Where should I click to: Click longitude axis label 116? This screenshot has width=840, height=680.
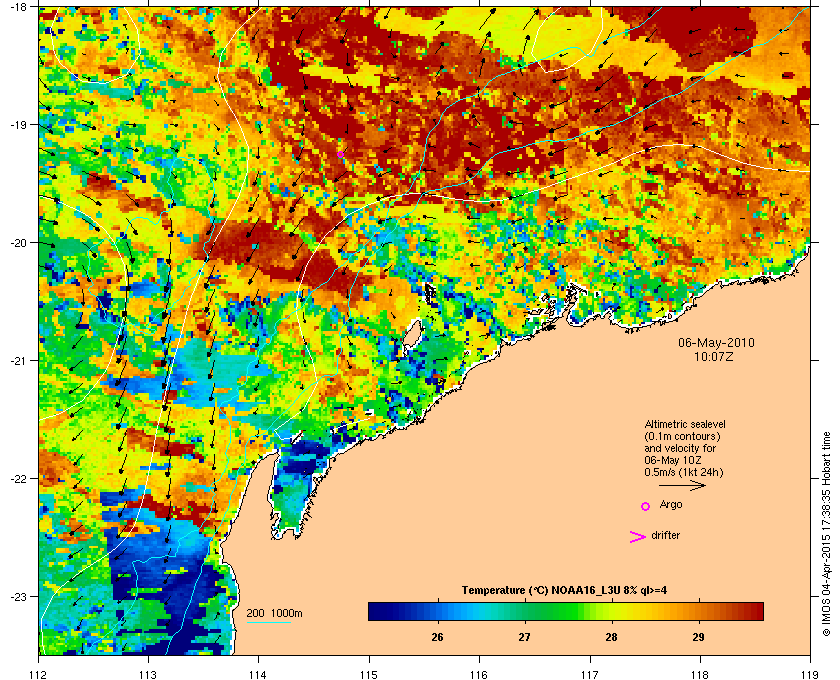coord(479,675)
